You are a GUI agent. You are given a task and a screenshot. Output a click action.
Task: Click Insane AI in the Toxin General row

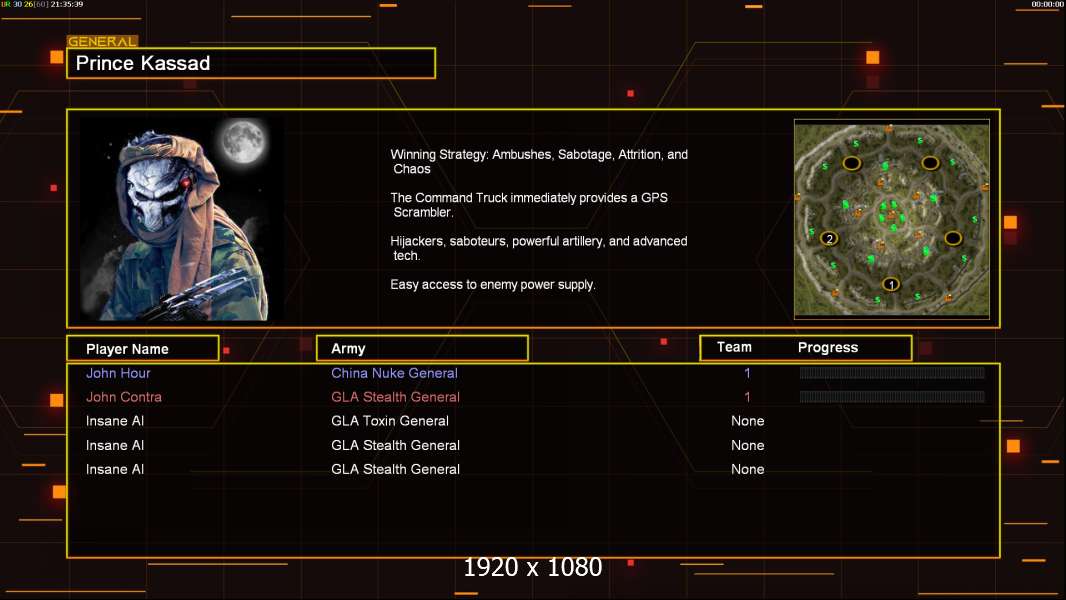click(x=115, y=421)
